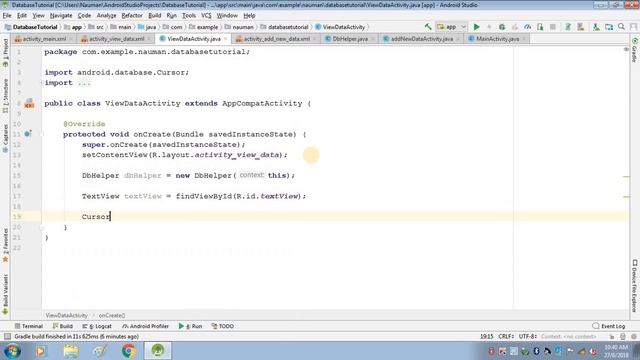Open the Favorites tool window tab
This screenshot has height=360, width=640.
pyautogui.click(x=5, y=245)
